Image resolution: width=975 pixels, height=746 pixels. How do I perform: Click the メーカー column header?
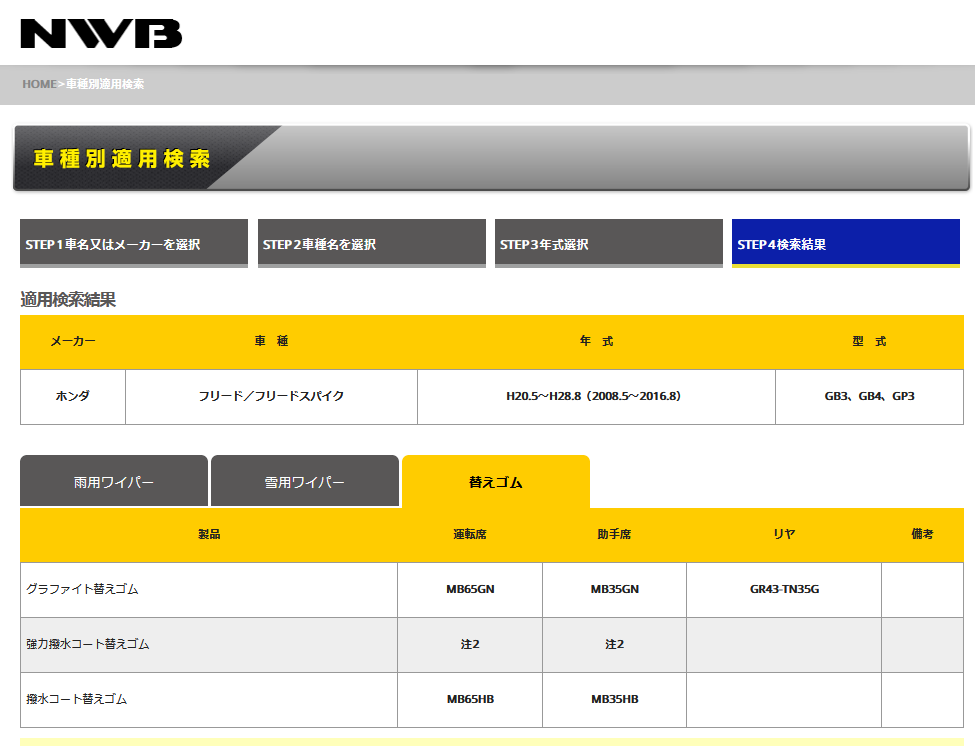(73, 341)
